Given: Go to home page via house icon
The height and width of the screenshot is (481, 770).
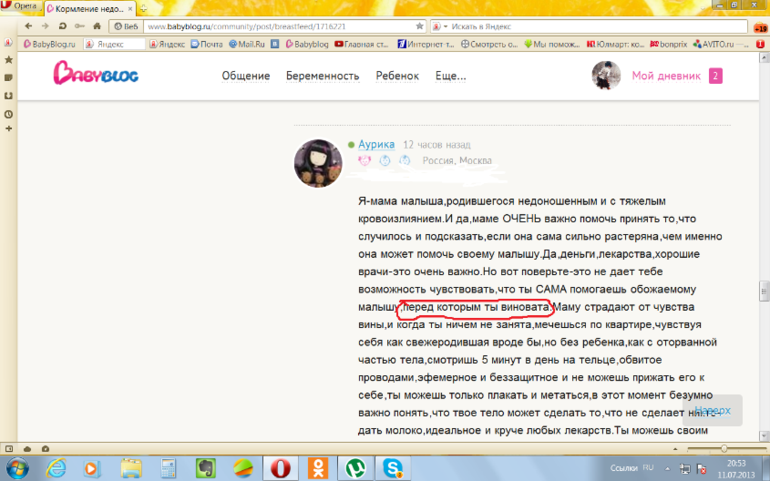Looking at the screenshot, I should pyautogui.click(x=97, y=27).
